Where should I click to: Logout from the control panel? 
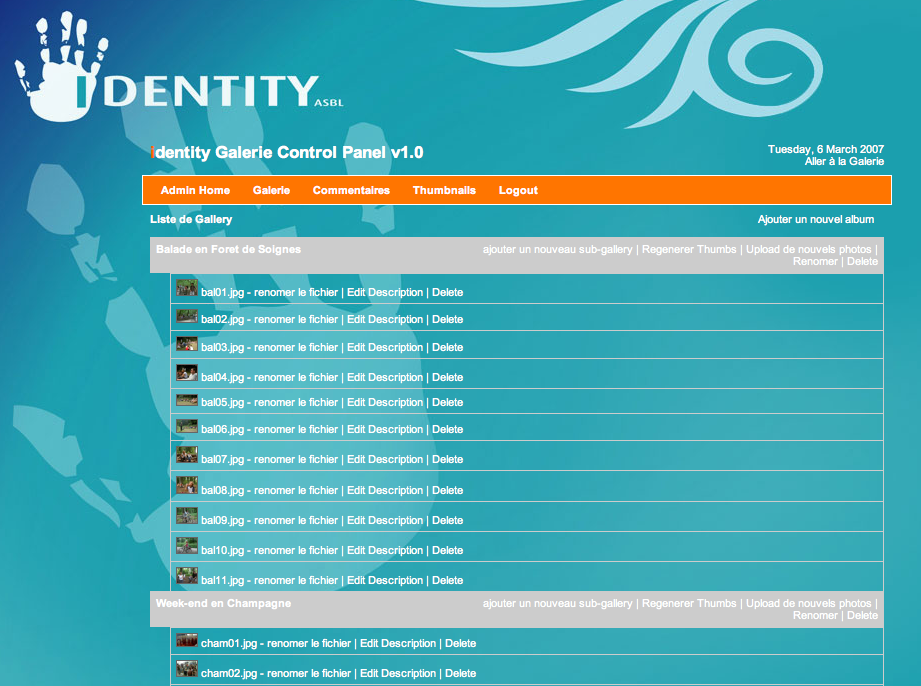(518, 190)
